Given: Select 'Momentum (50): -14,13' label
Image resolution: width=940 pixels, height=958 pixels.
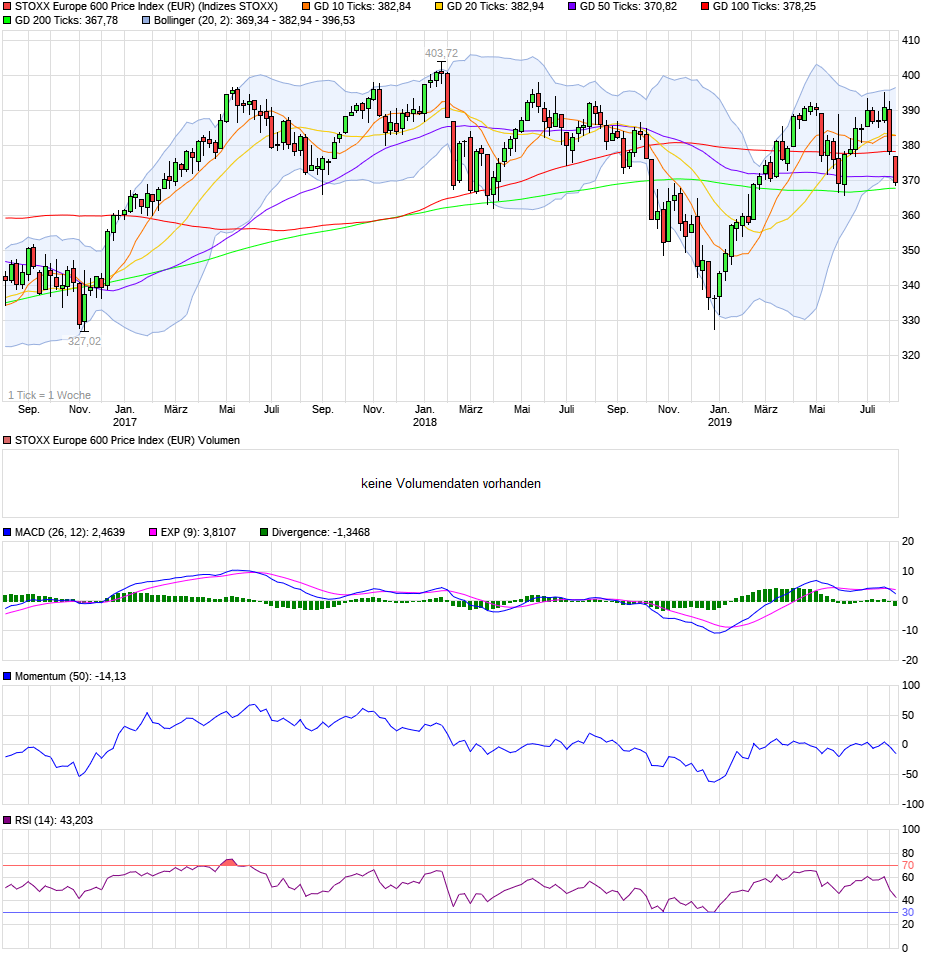Looking at the screenshot, I should coord(70,677).
